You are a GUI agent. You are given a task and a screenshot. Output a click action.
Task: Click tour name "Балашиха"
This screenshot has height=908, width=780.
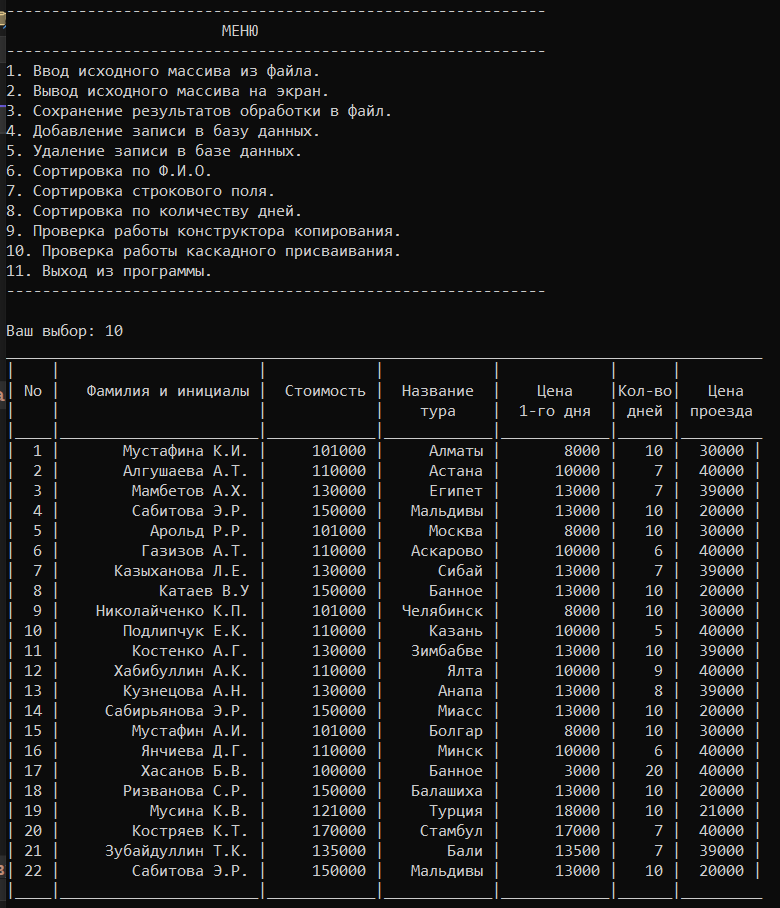tap(446, 791)
